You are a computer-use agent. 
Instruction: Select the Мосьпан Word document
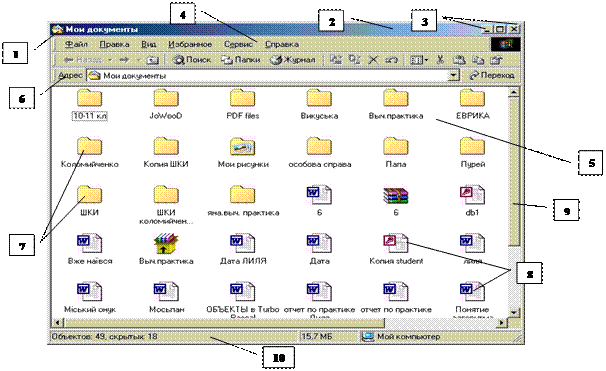coord(166,298)
